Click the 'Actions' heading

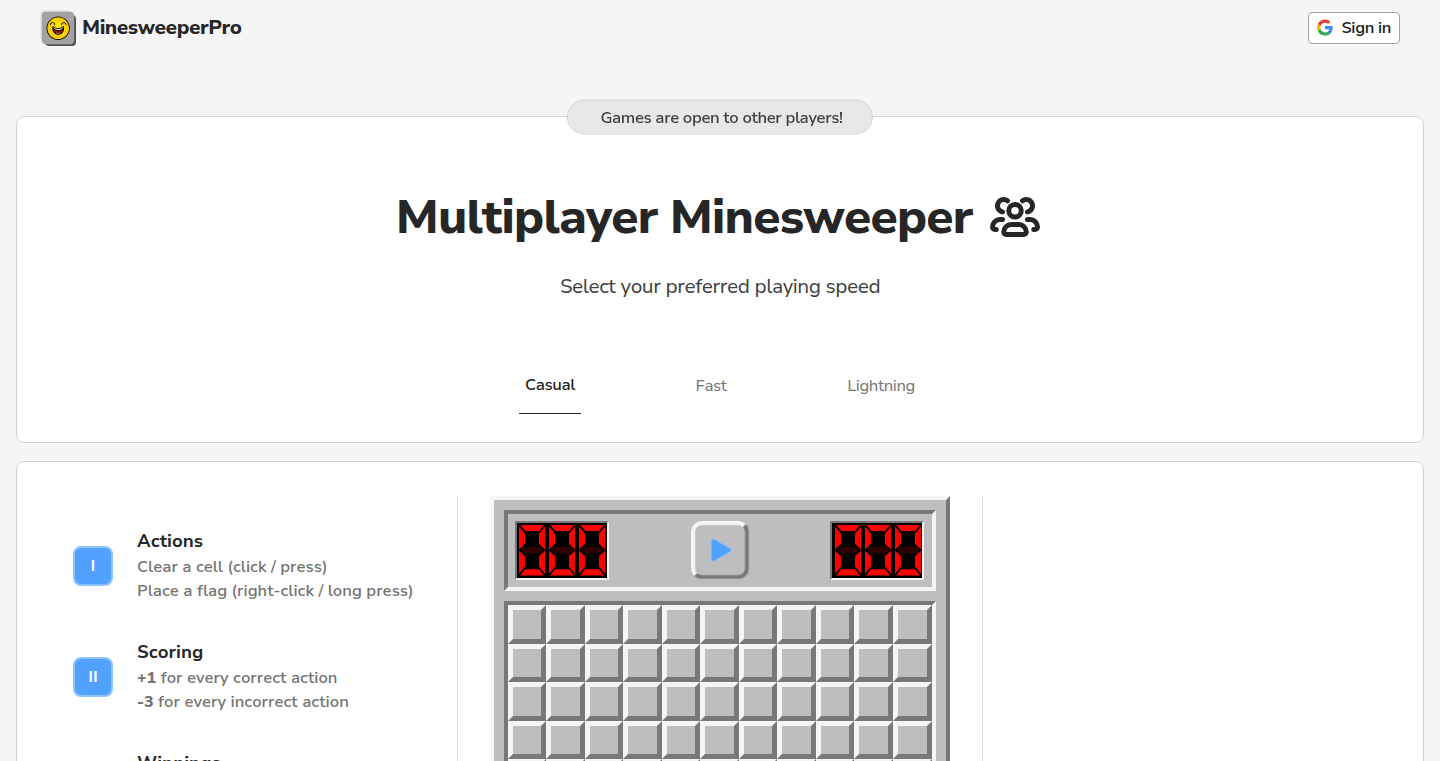pyautogui.click(x=170, y=541)
